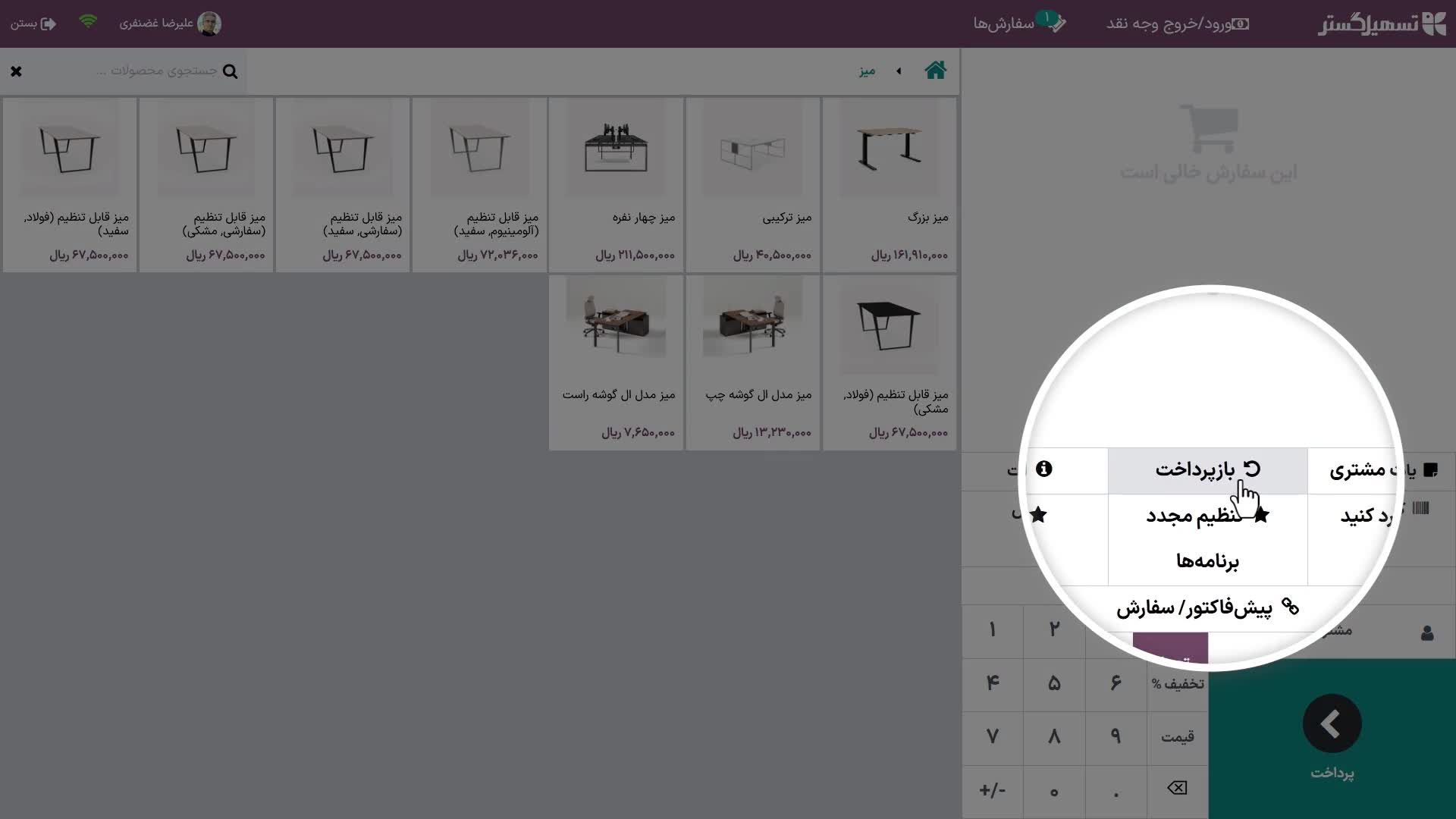
Task: Switch numpad to تخفیف % discount mode
Action: coord(1177,685)
